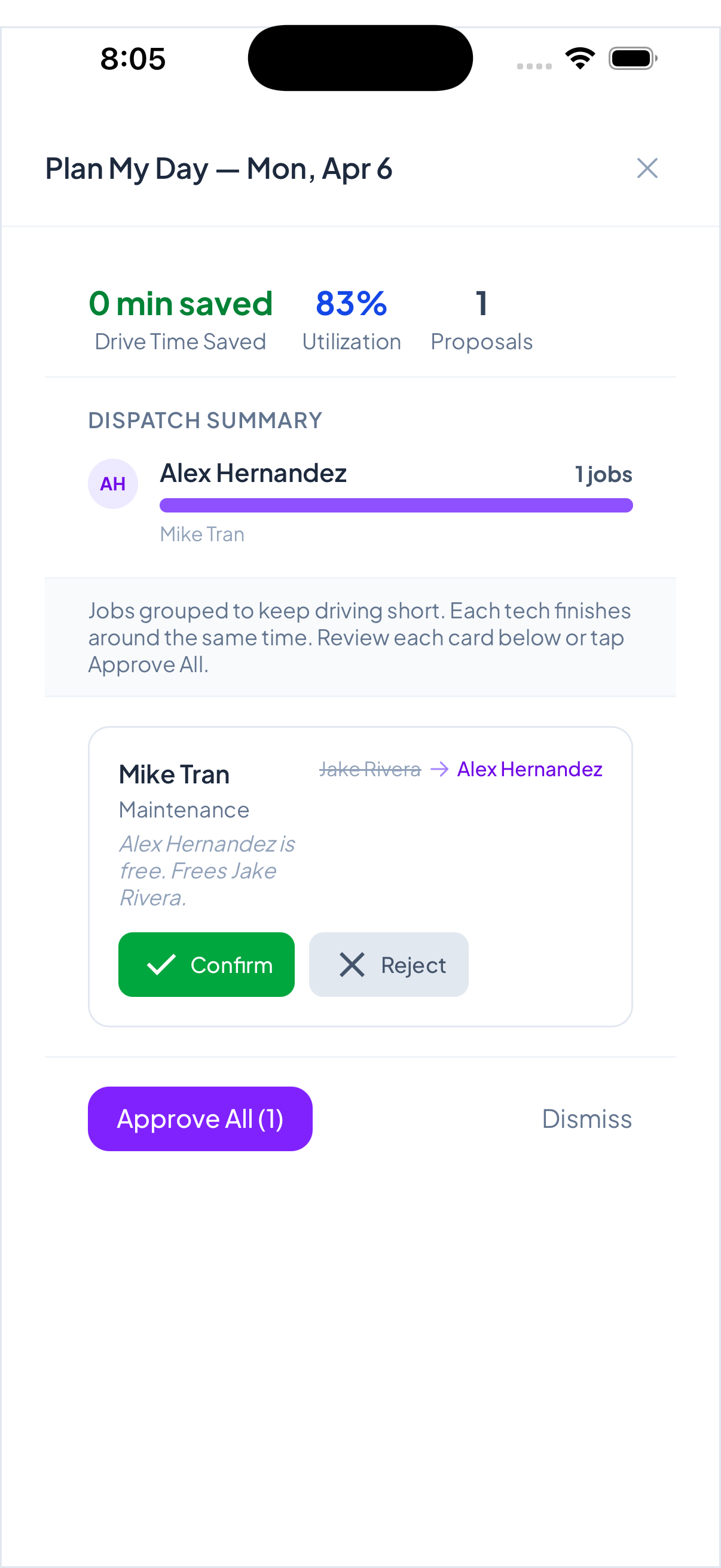Select Alex Hernandez in dispatch summary
This screenshot has height=1568, width=721.
253,474
